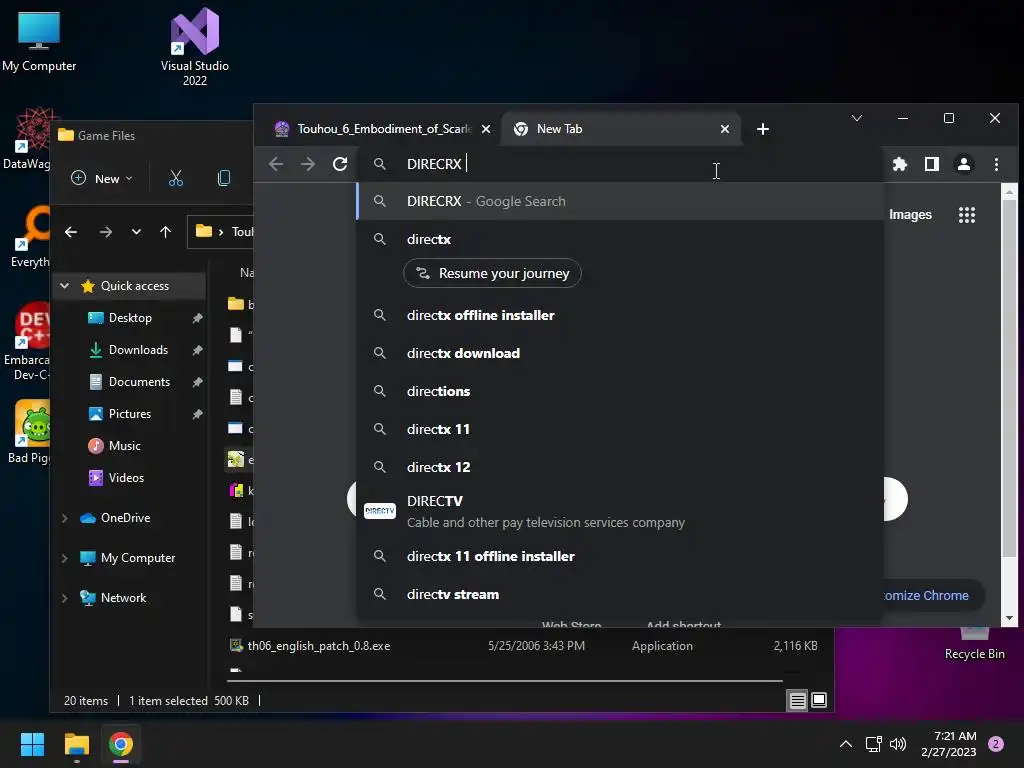Switch to details view in File Explorer

(x=797, y=701)
